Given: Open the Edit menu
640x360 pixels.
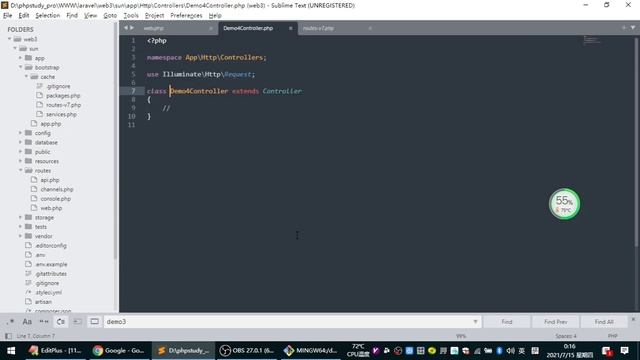Looking at the screenshot, I should [x=24, y=16].
